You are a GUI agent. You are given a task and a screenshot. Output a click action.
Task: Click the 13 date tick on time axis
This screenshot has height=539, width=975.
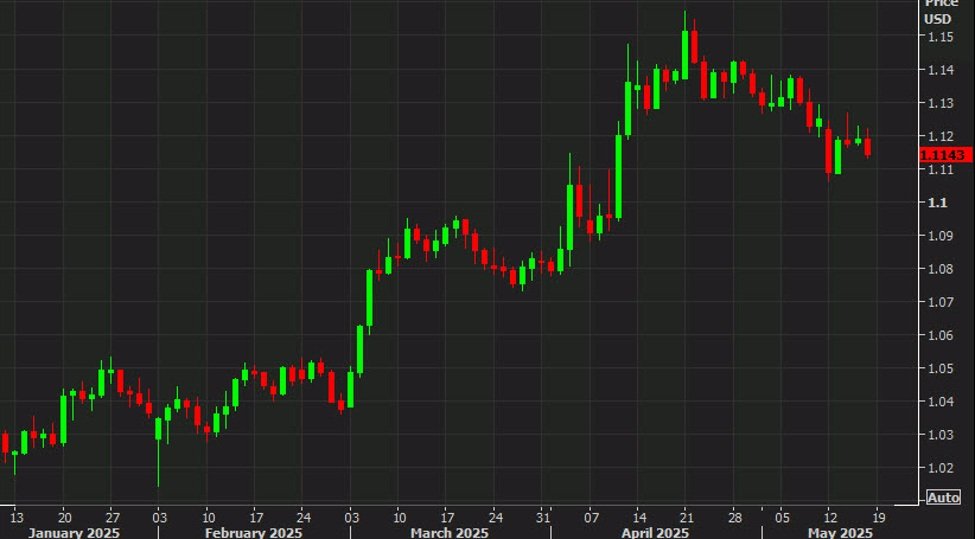coord(15,516)
